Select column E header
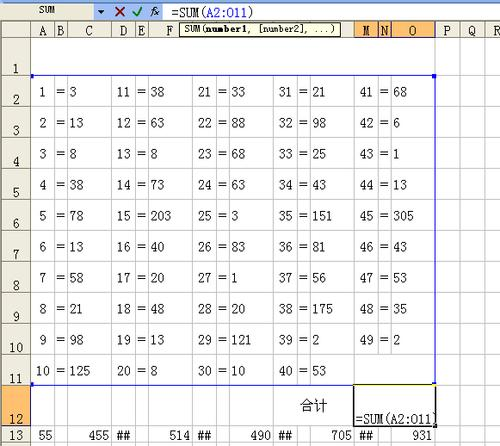 [142, 31]
